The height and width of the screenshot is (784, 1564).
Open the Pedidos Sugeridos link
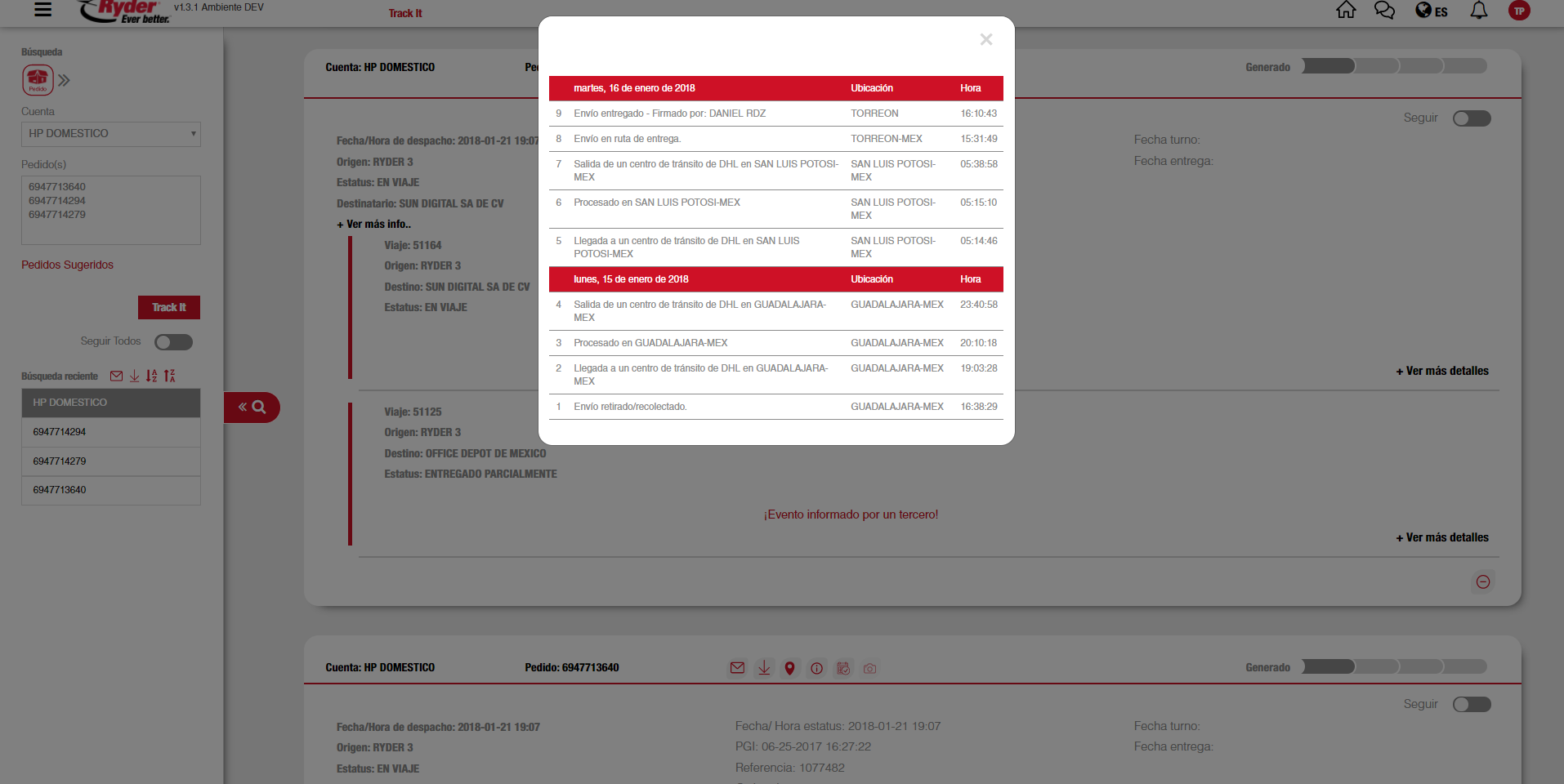67,265
